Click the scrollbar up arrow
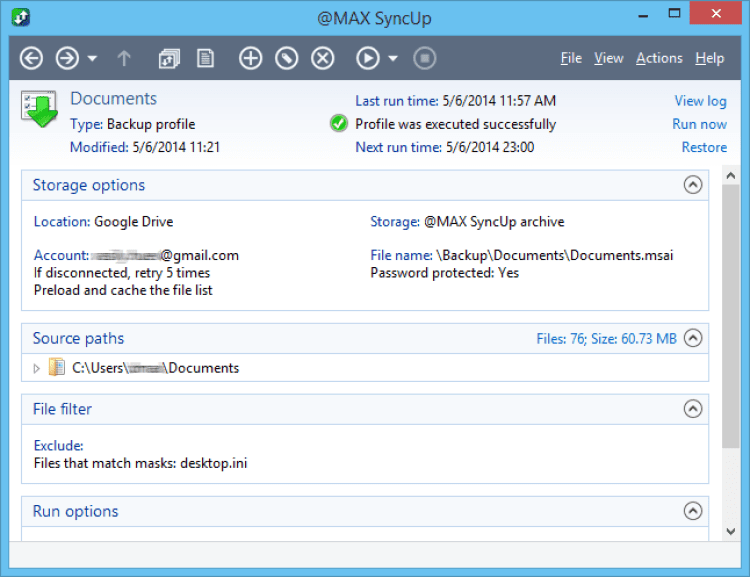 (730, 176)
